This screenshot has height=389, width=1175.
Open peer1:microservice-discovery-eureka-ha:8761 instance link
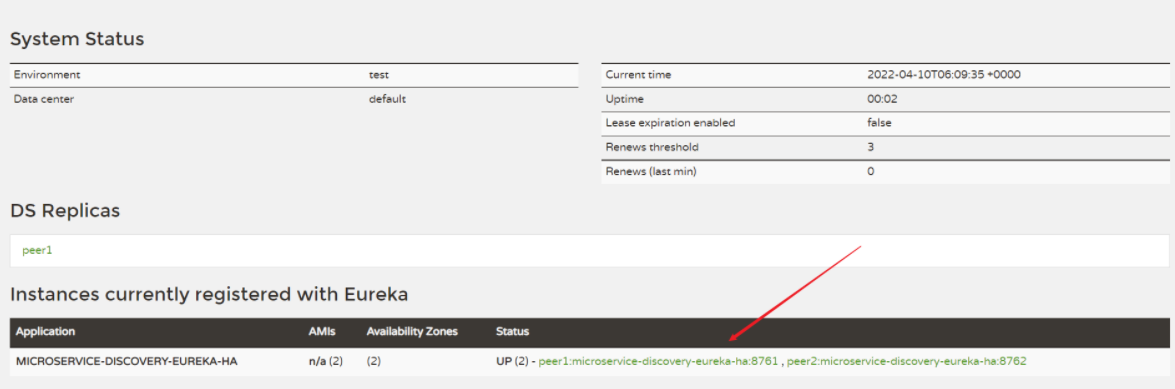click(x=659, y=361)
